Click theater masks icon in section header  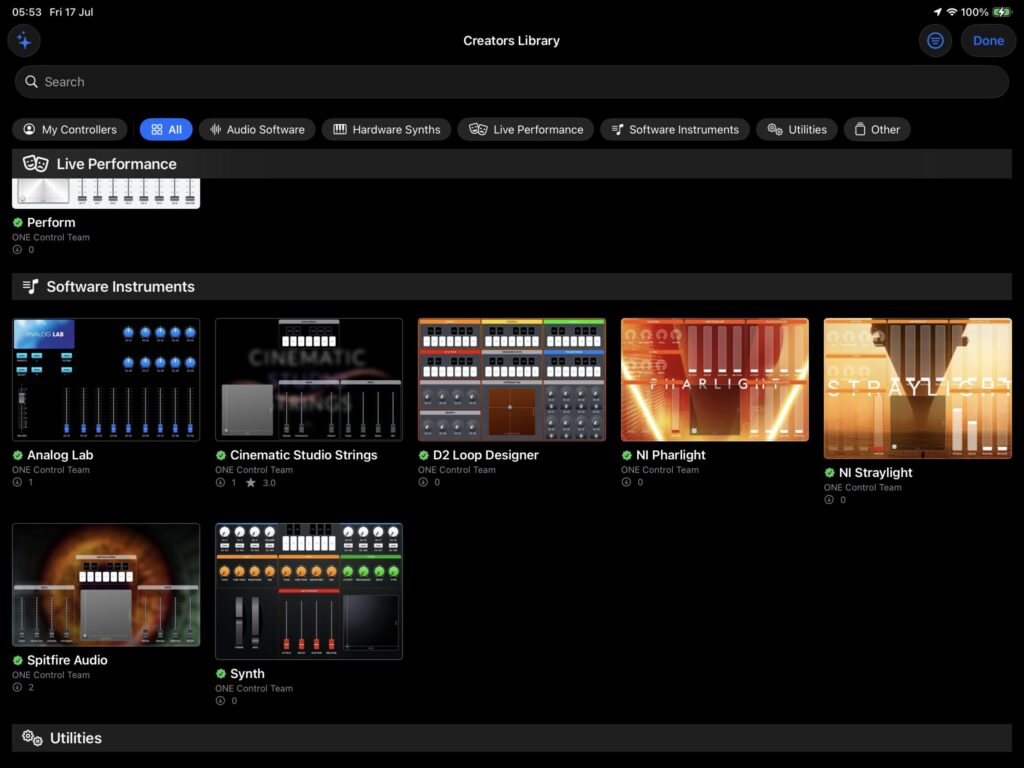(36, 164)
